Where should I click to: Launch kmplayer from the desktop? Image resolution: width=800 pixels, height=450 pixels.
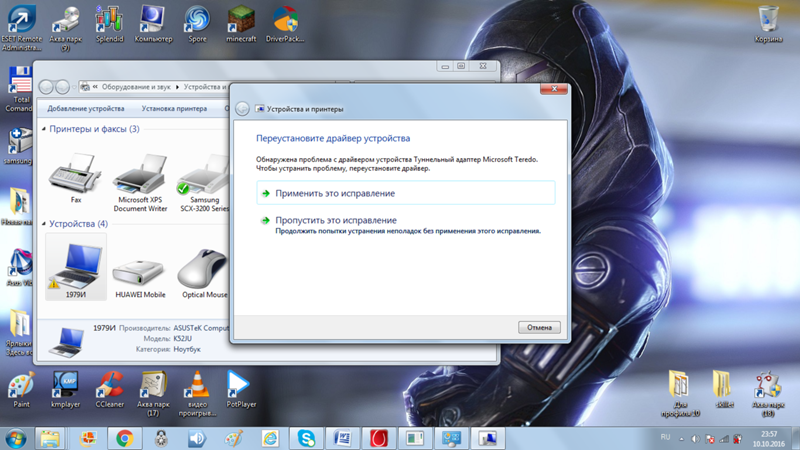point(65,390)
